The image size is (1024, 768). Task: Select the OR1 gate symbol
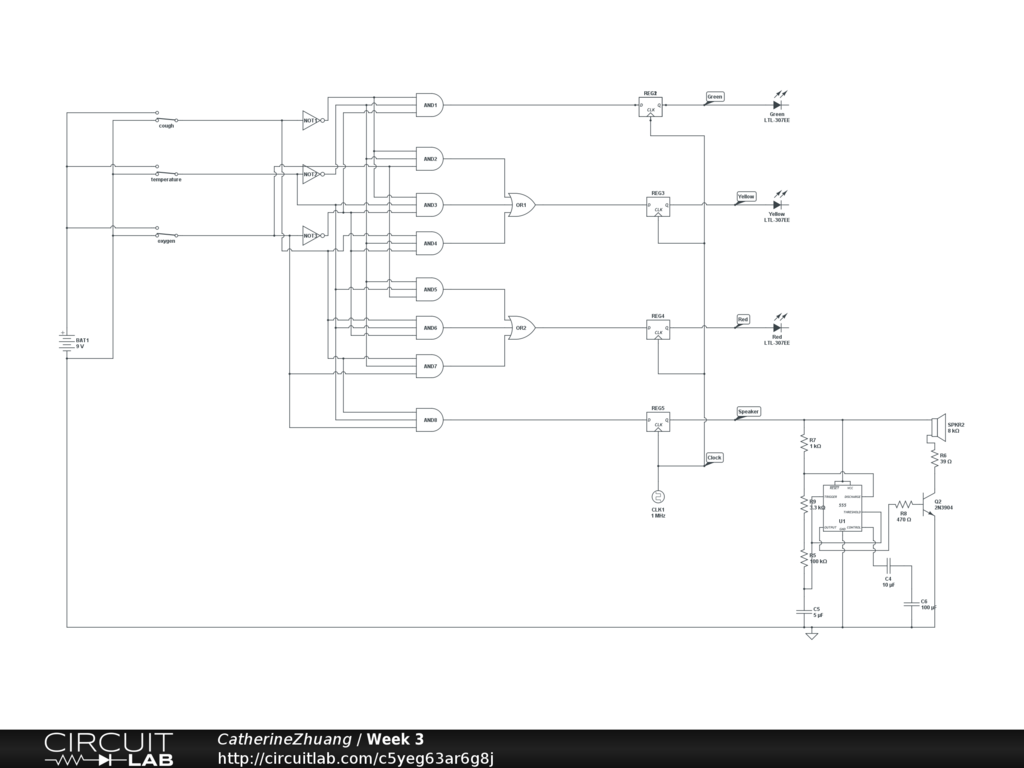coord(521,205)
